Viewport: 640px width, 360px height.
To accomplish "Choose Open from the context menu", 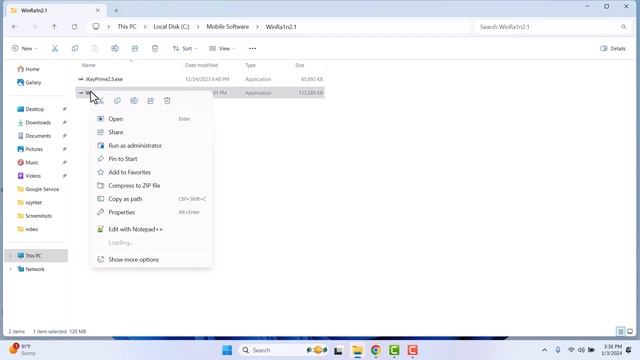I will 151,119.
